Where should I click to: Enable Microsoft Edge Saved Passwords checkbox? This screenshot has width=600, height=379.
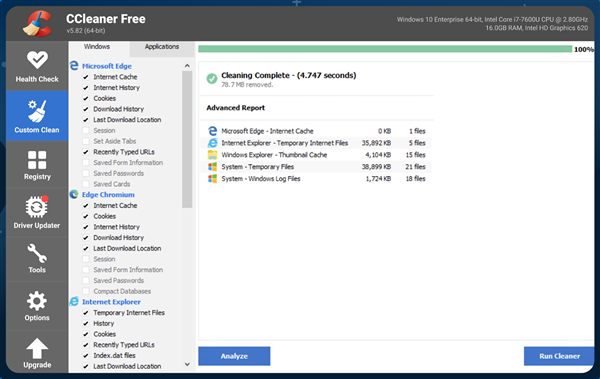(86, 173)
